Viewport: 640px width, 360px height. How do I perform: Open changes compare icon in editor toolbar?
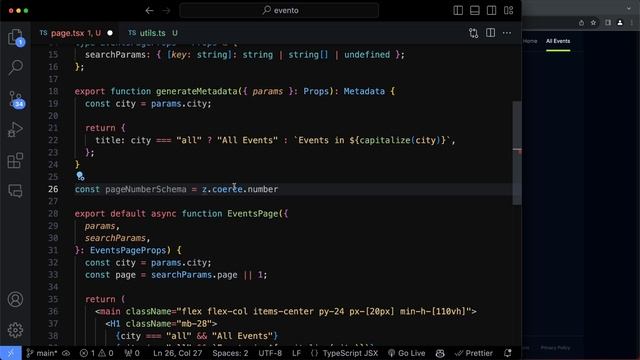click(473, 33)
